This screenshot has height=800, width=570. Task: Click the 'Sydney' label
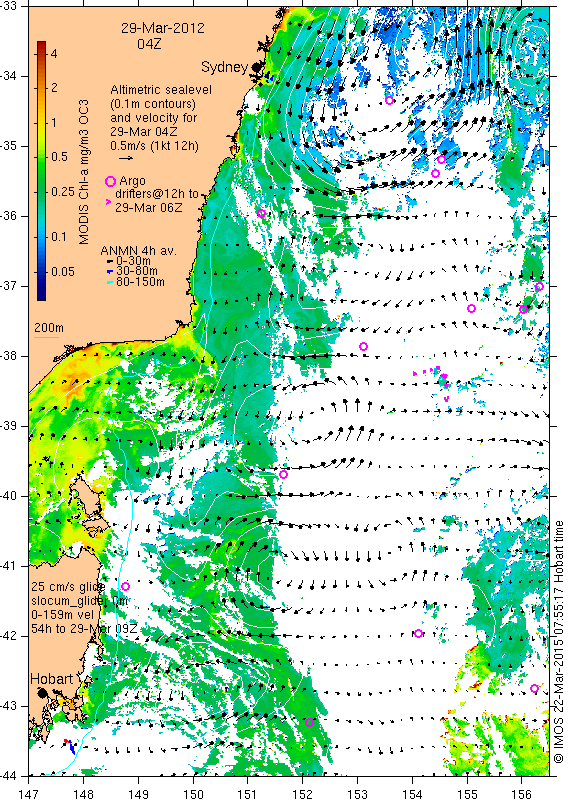pyautogui.click(x=225, y=67)
